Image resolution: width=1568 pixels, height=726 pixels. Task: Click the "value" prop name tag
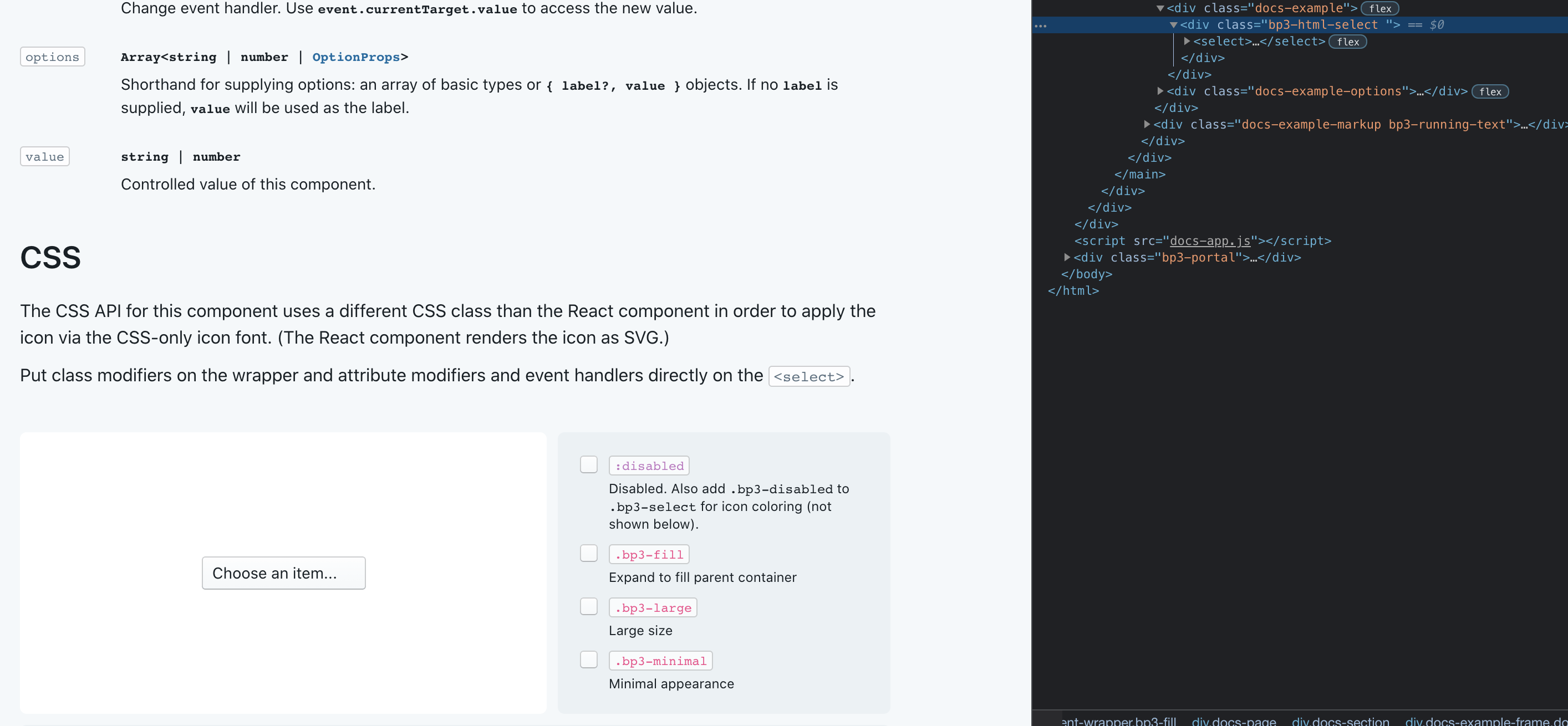pos(44,156)
